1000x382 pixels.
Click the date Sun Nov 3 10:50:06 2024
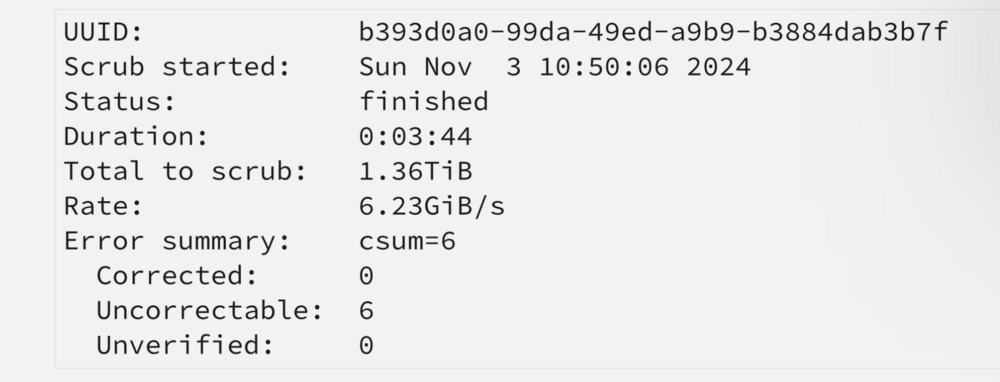[555, 66]
